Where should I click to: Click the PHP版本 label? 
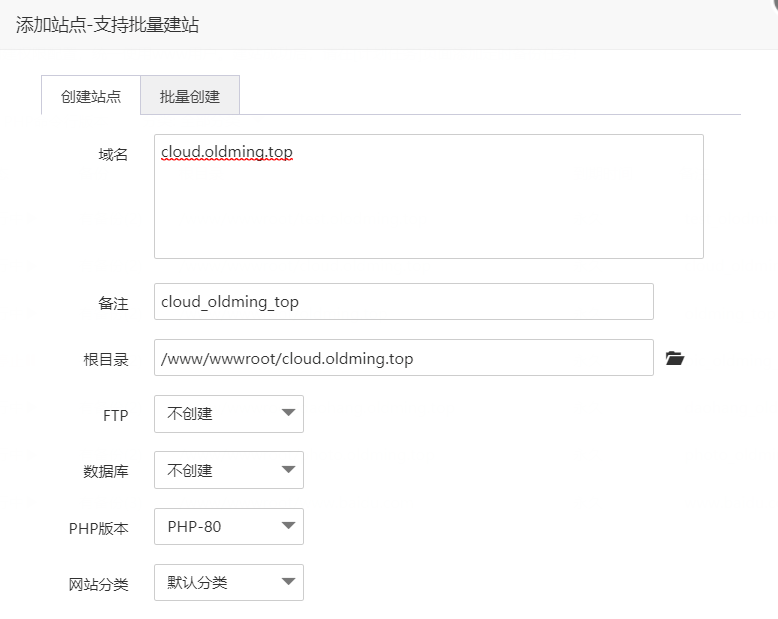tap(98, 528)
